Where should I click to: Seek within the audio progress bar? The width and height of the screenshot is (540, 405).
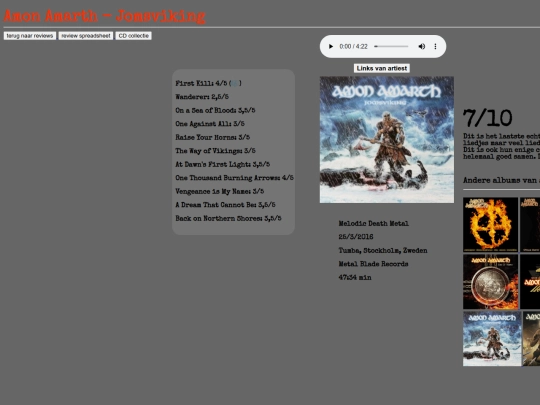(391, 46)
